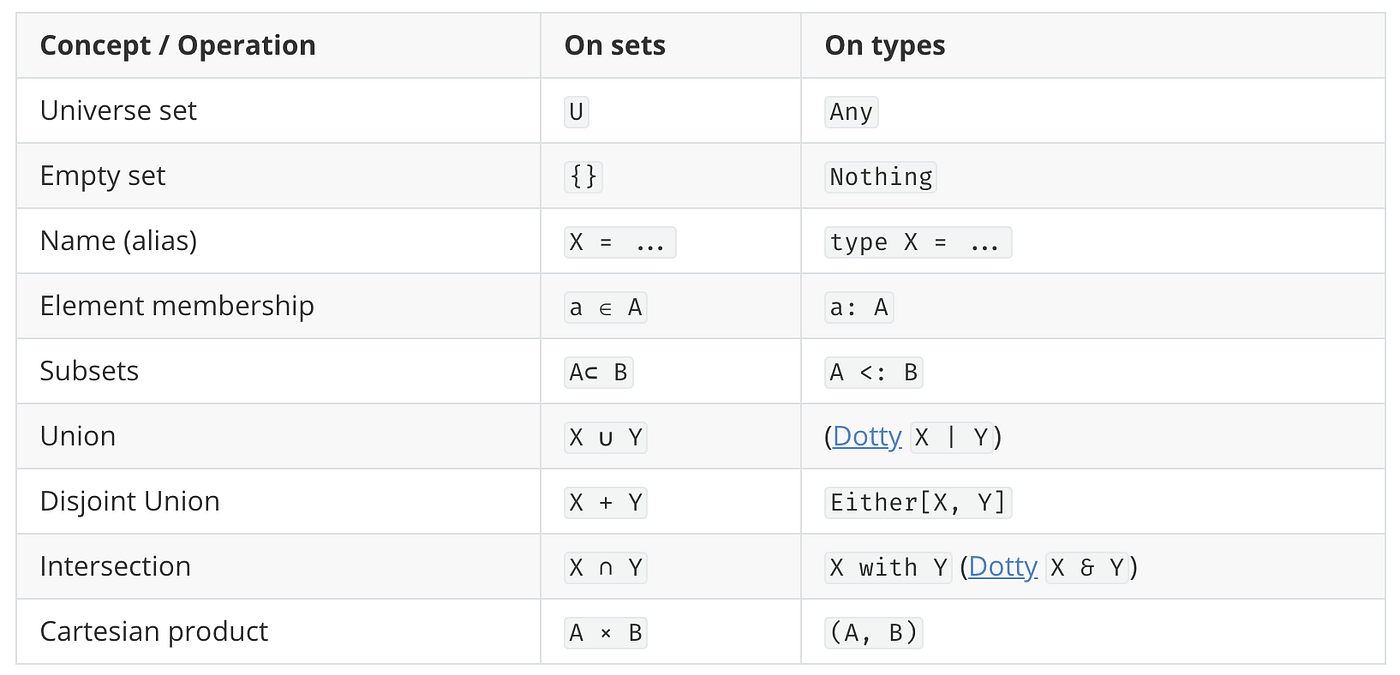Select the "Any" code snippet
This screenshot has width=1400, height=675.
[851, 112]
